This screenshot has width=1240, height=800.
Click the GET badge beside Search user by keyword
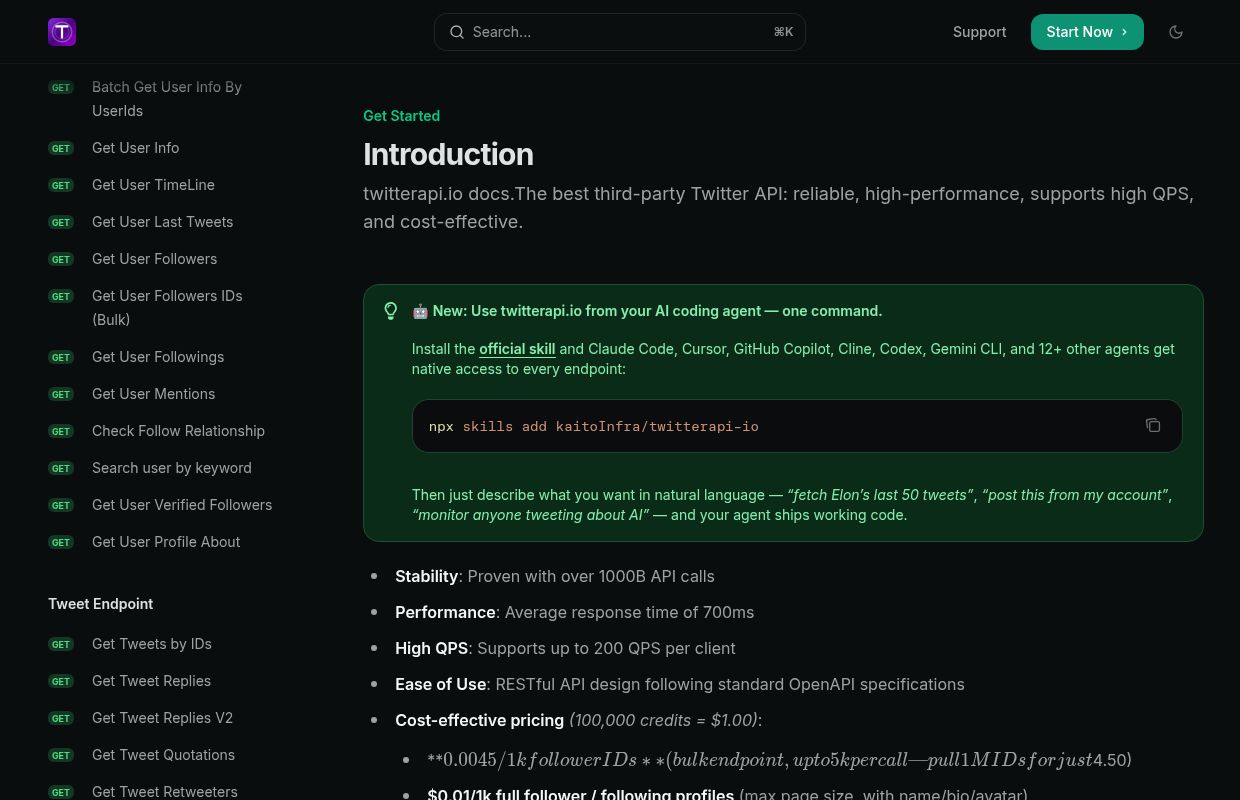tap(61, 468)
